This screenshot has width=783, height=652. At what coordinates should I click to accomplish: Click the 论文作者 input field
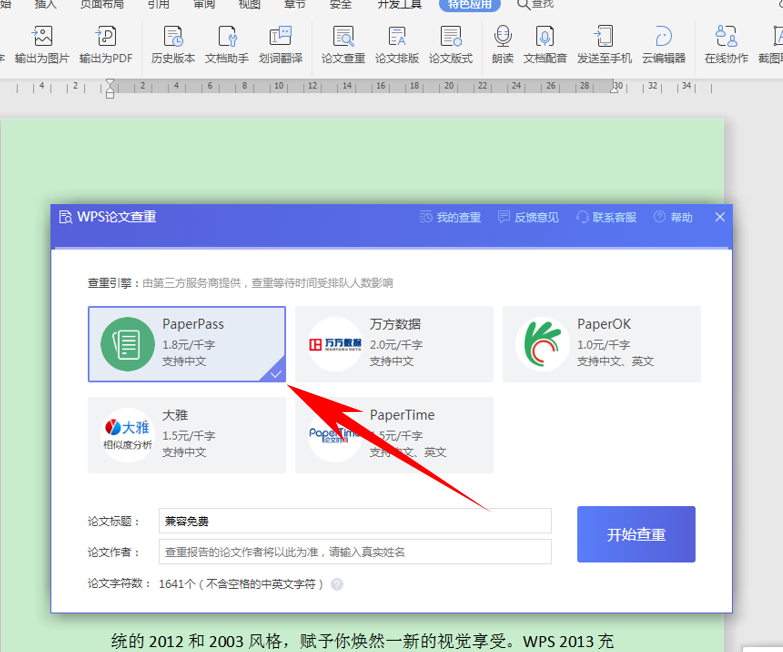(x=355, y=552)
